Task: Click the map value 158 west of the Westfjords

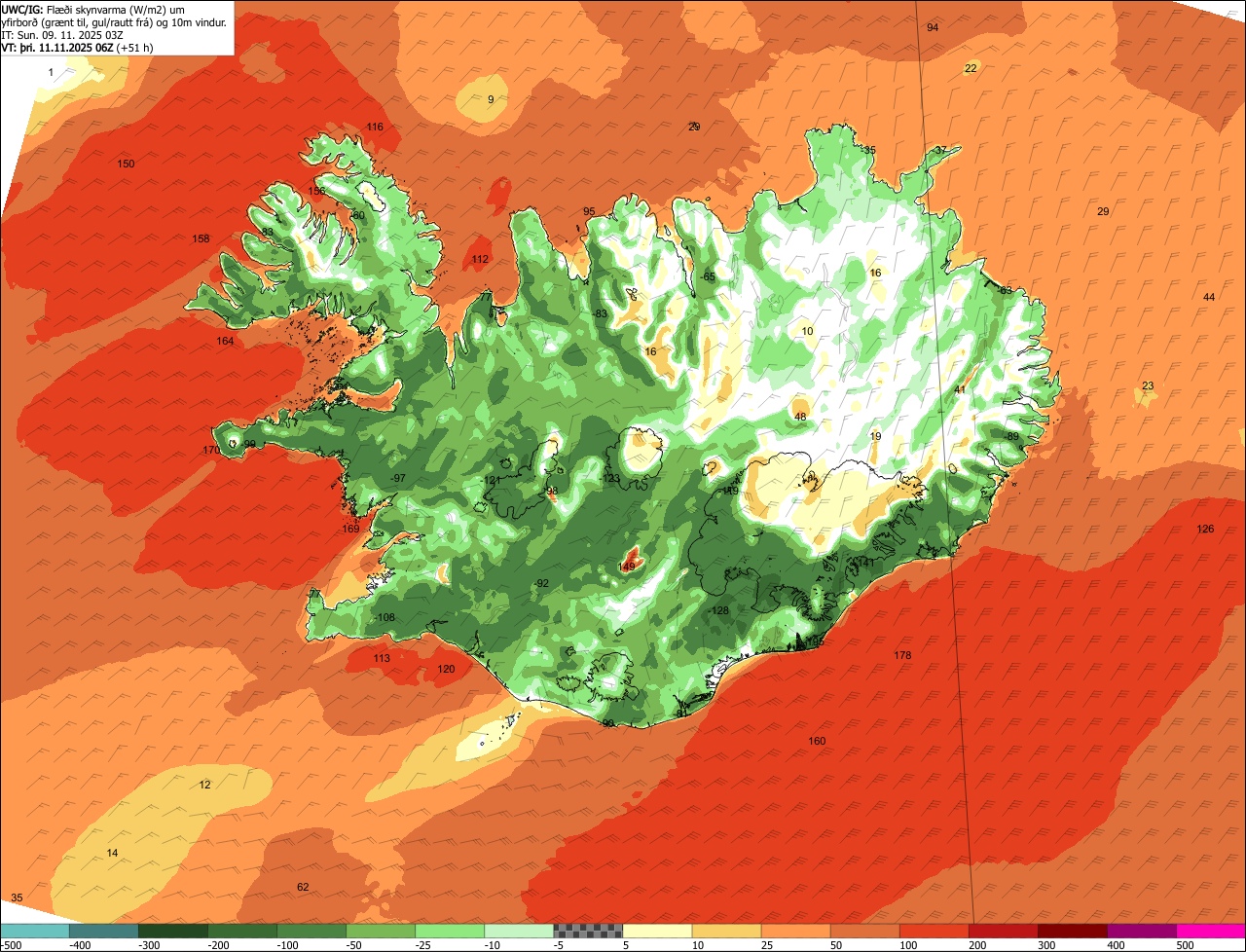Action: coord(201,239)
